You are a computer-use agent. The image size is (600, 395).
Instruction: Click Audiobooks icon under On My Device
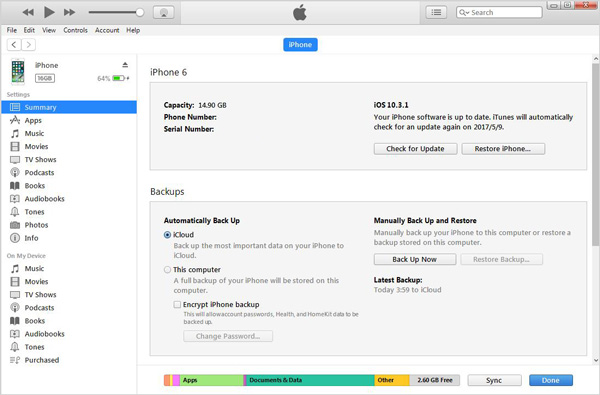coord(15,334)
